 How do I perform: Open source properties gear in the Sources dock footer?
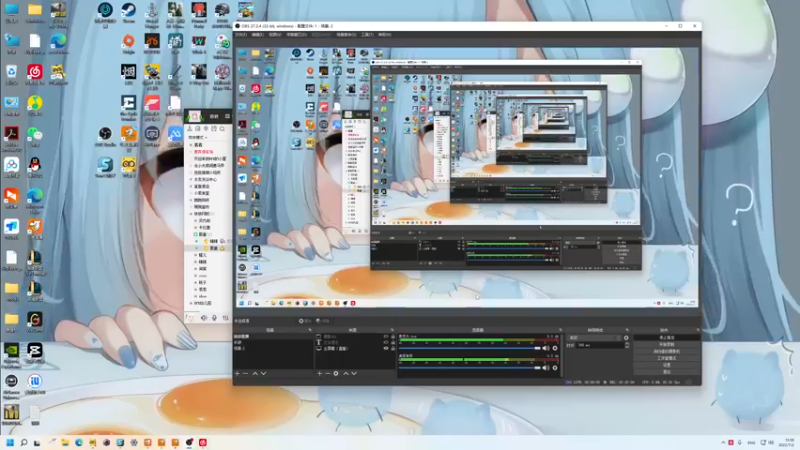pyautogui.click(x=336, y=373)
